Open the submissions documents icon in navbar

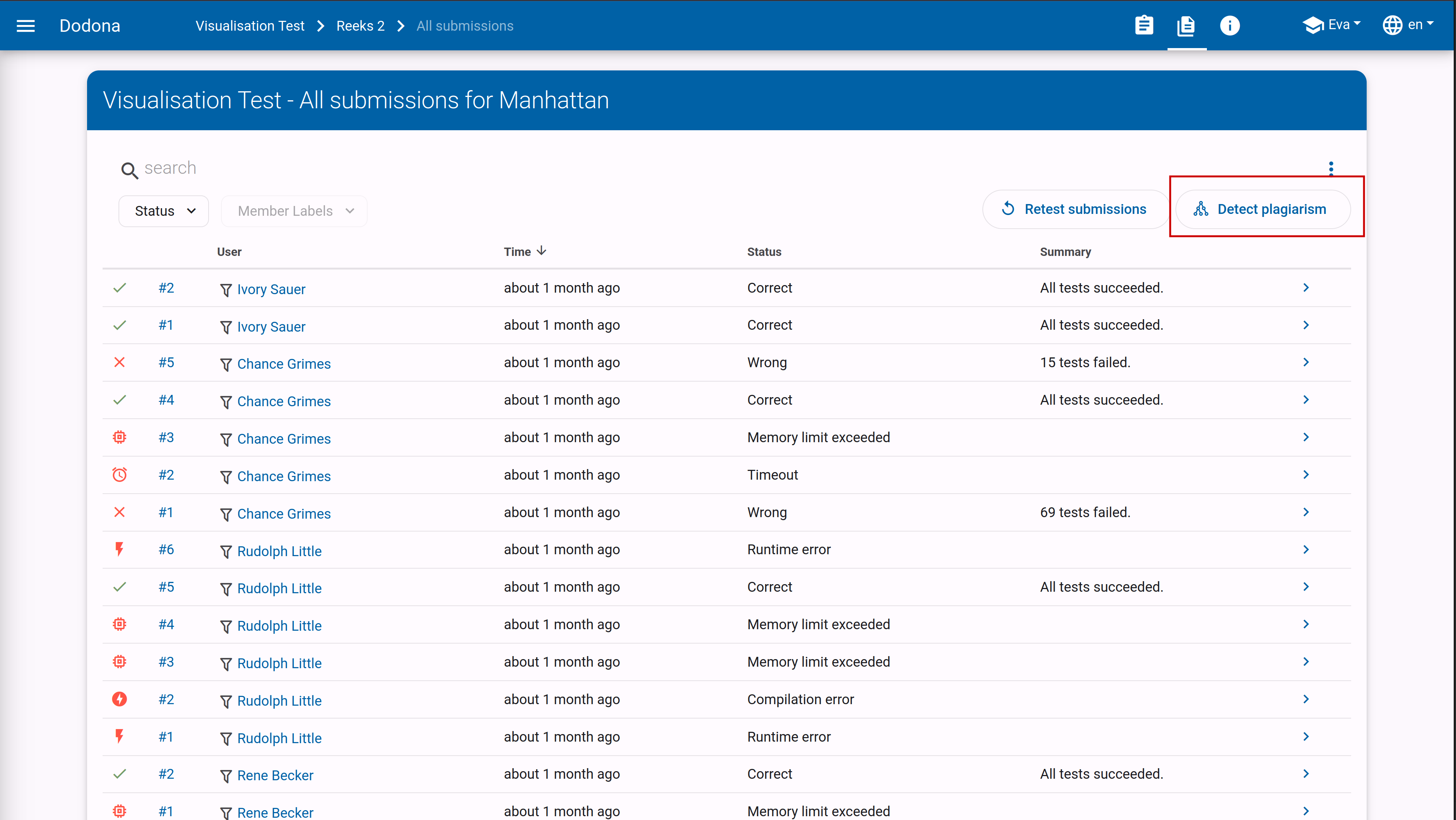(x=1186, y=25)
